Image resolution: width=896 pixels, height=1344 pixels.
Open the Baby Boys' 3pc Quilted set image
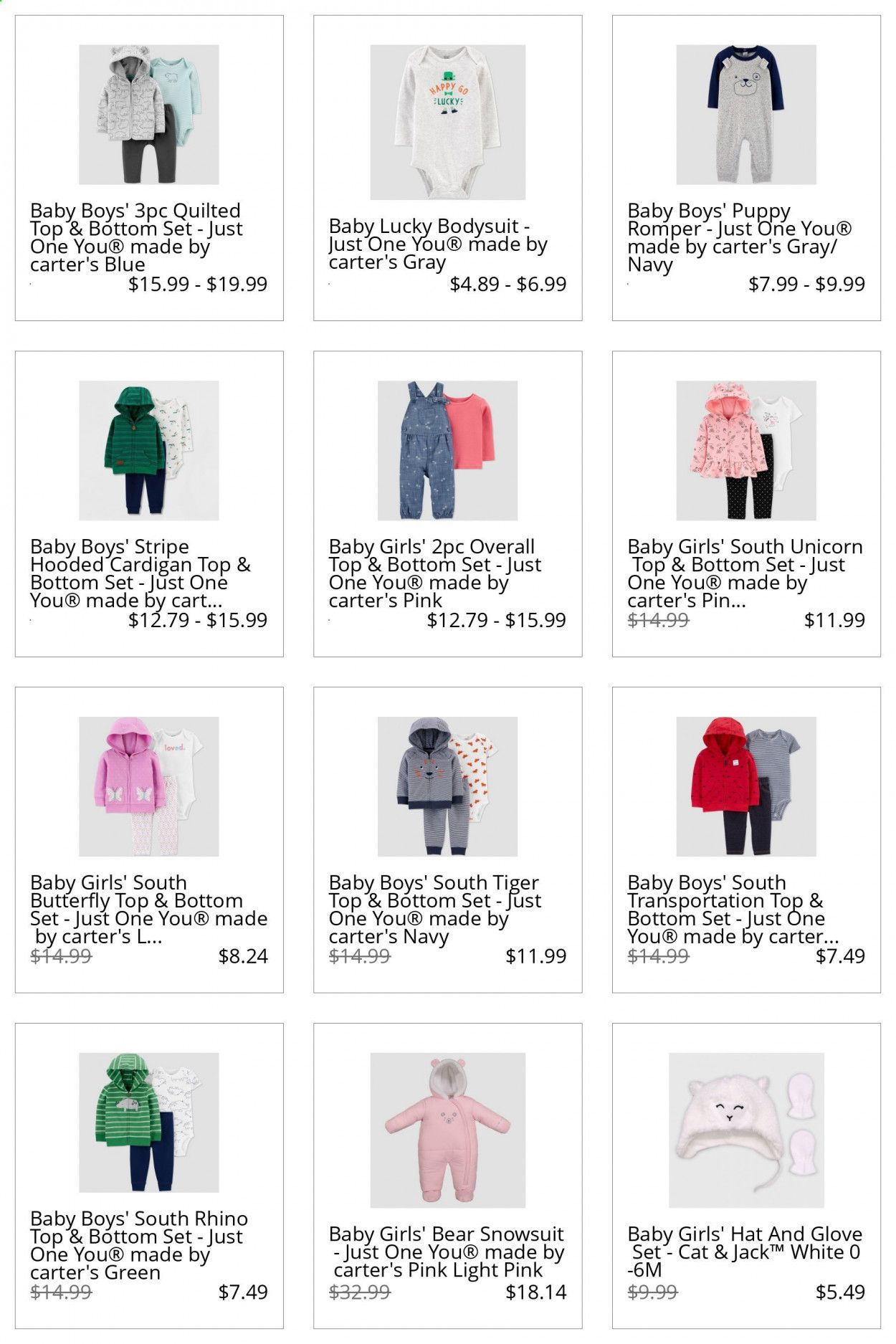coord(148,115)
